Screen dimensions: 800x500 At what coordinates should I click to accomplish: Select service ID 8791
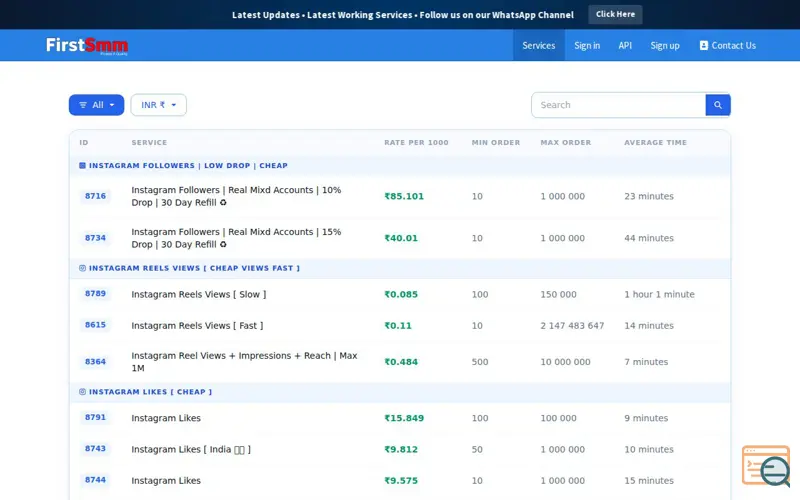tap(95, 417)
